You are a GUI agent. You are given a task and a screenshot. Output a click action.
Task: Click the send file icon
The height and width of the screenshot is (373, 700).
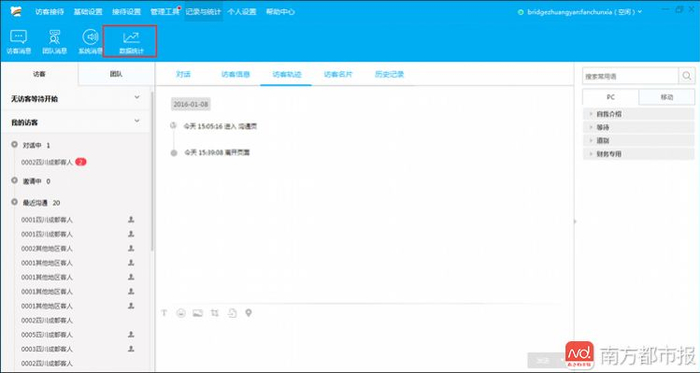click(x=232, y=313)
